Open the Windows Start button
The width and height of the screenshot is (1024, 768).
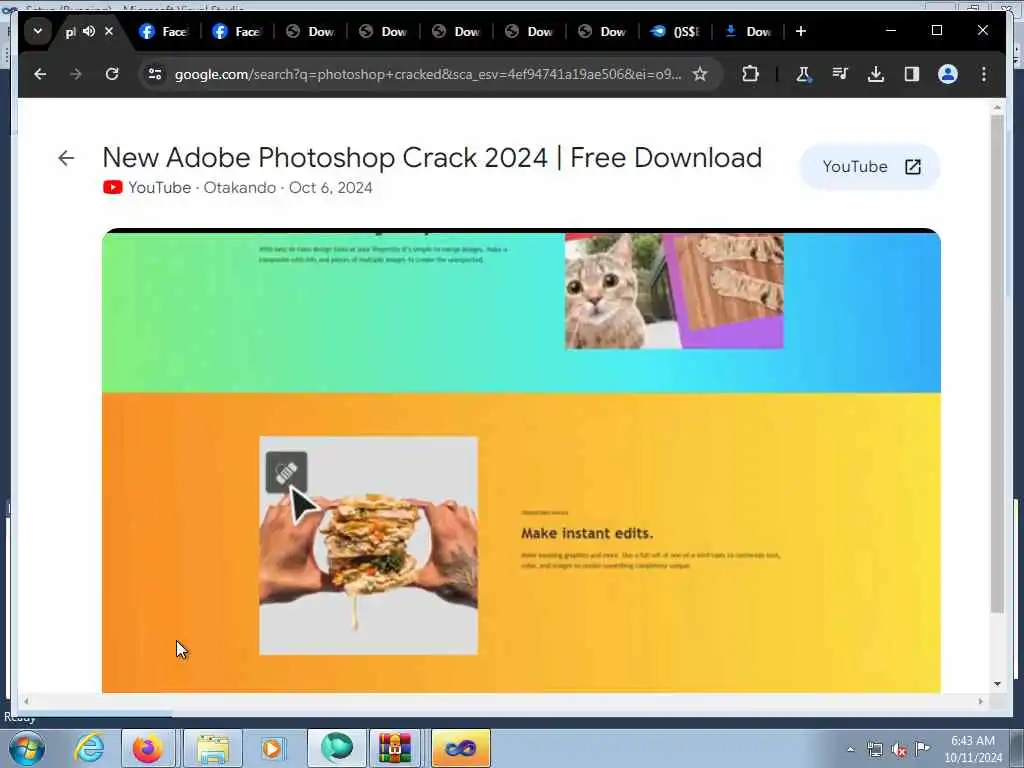27,749
